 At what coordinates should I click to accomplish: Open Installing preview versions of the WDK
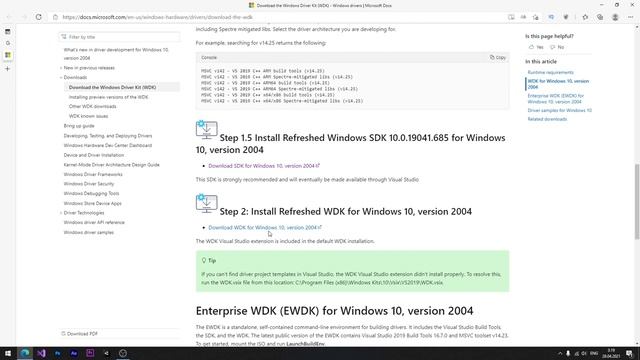click(x=108, y=97)
